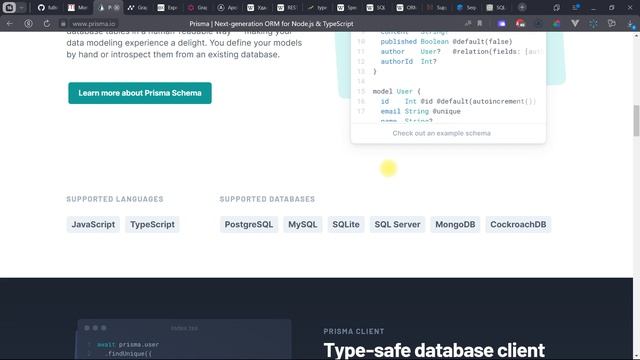
Task: Click the 'model User {' code line
Action: click(x=396, y=91)
